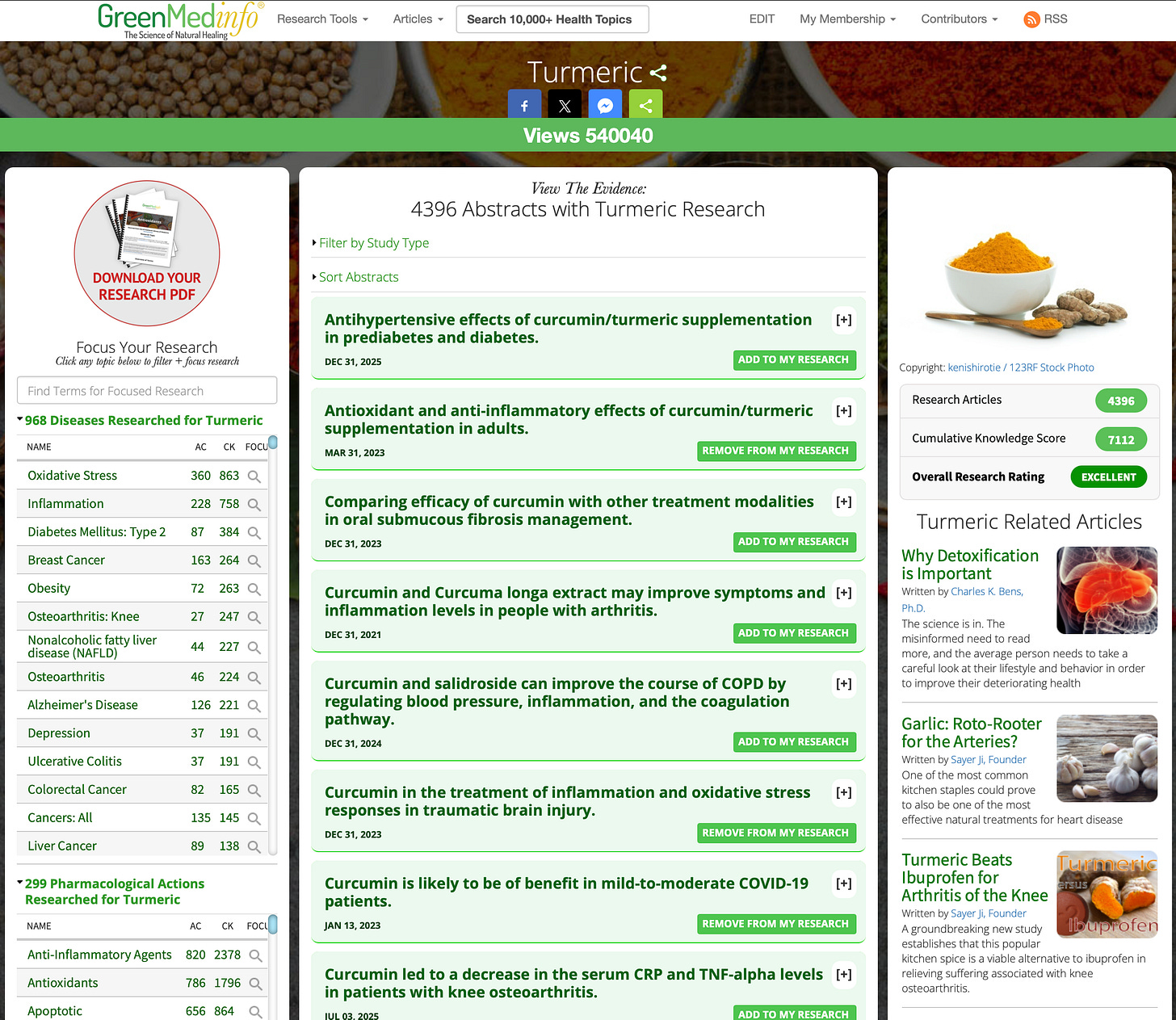1176x1020 pixels.
Task: Click magnifier for Cancers: All row
Action: pos(254,819)
